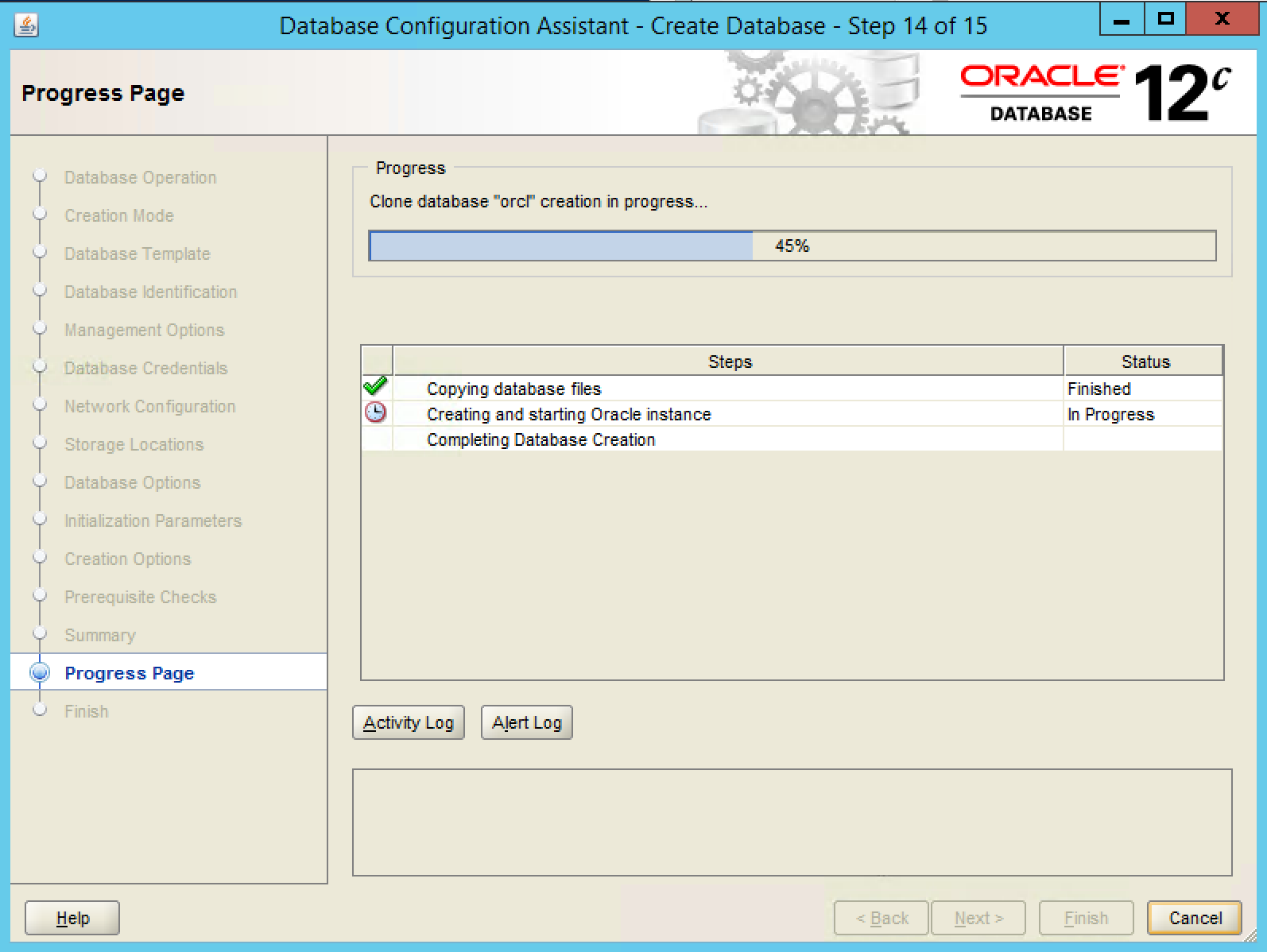This screenshot has width=1267, height=952.
Task: Minimize the Database Configuration Assistant window
Action: [x=1122, y=19]
